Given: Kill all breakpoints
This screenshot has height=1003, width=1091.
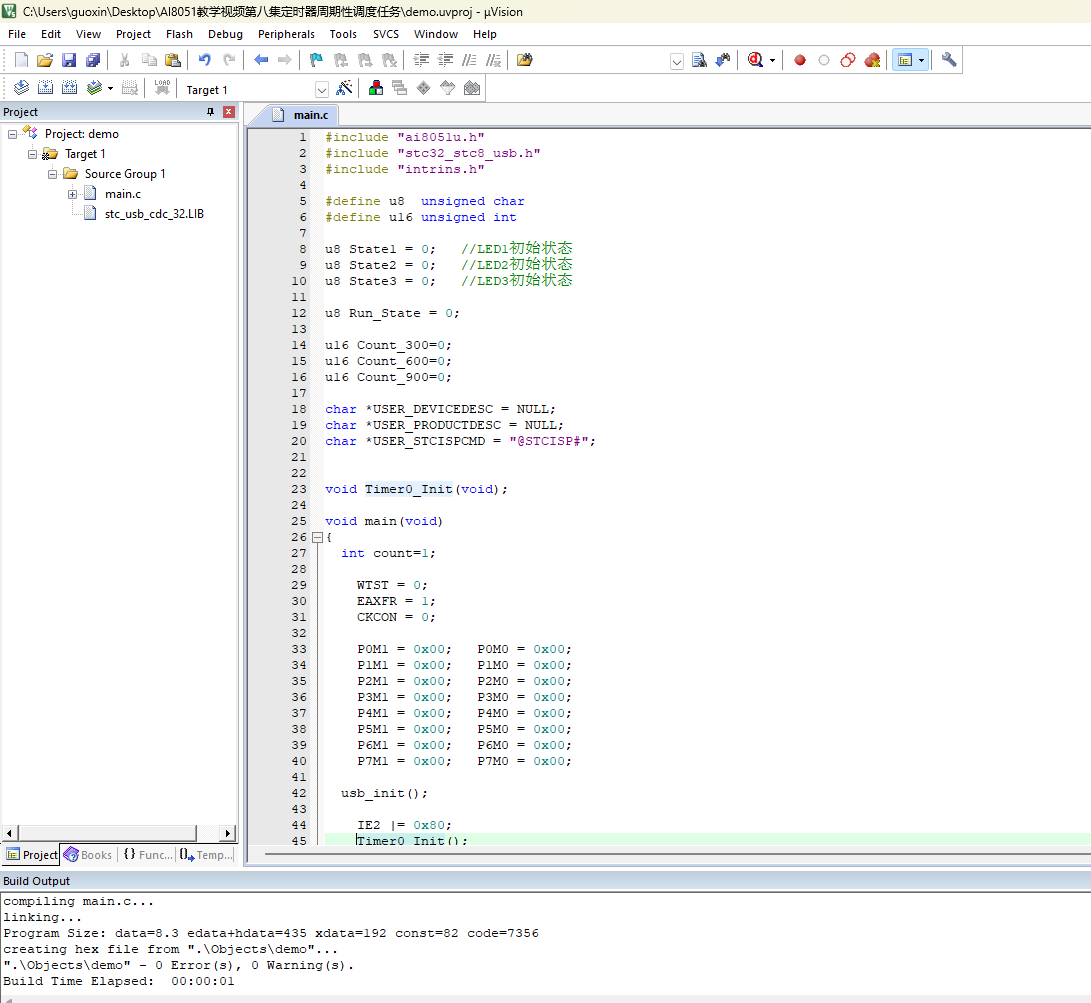Looking at the screenshot, I should 873,60.
